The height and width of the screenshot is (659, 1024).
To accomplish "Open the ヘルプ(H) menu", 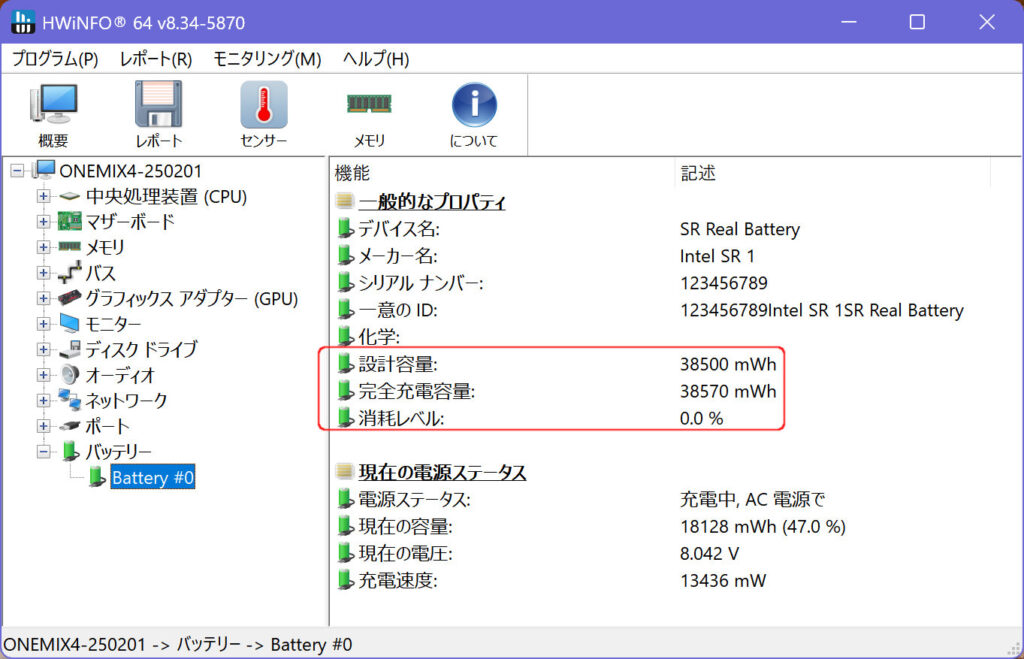I will tap(376, 59).
